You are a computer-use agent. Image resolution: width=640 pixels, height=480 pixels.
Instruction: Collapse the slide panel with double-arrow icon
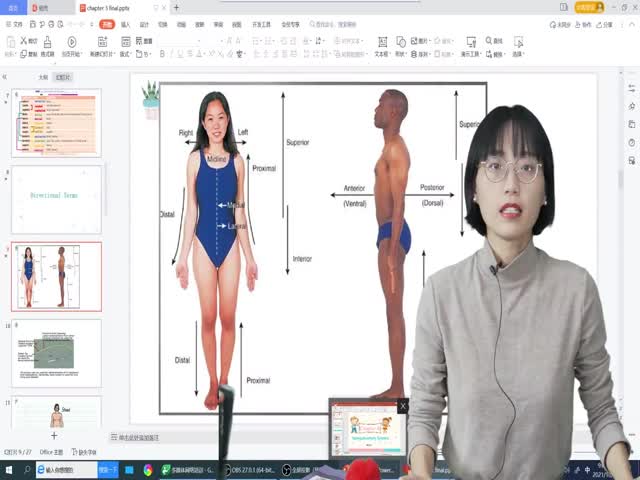pos(6,77)
